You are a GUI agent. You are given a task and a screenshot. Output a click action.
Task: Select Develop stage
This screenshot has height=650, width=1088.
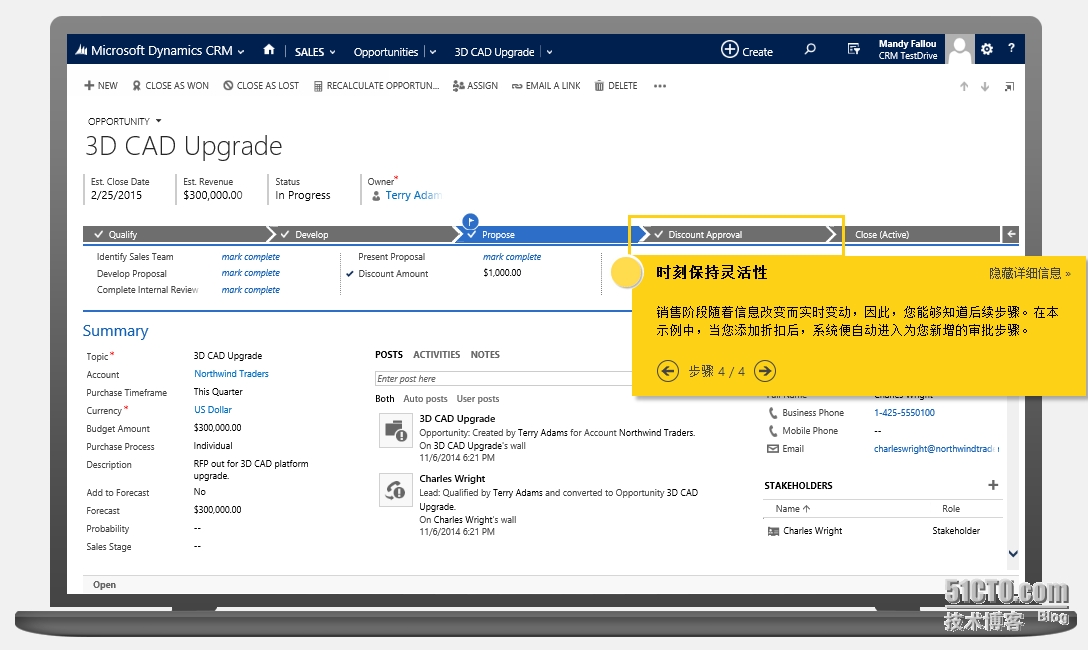[365, 234]
